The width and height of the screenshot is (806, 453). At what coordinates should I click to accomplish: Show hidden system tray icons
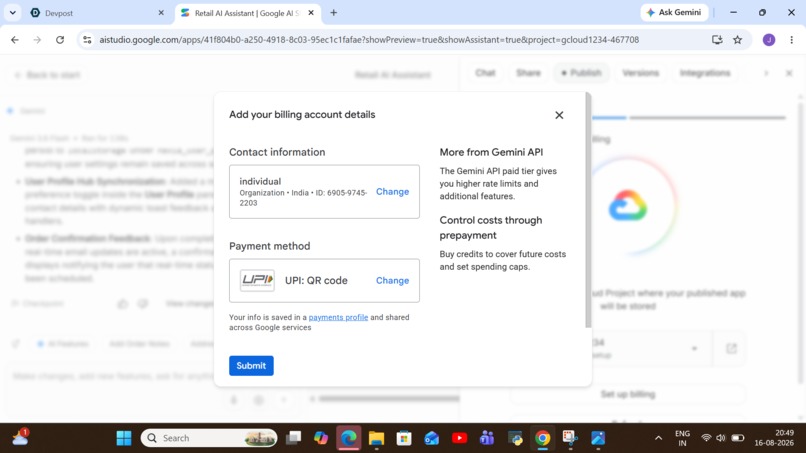pos(658,438)
